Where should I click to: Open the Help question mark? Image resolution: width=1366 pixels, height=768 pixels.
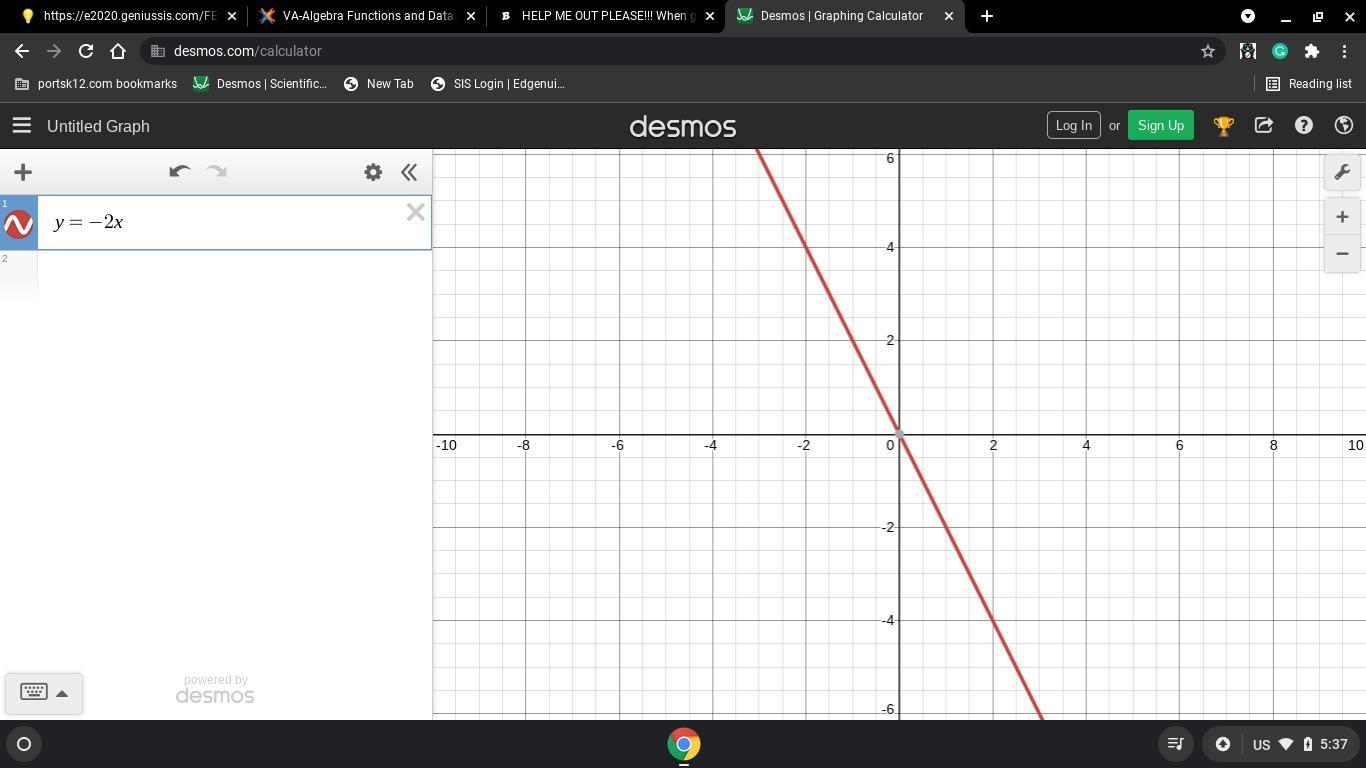[1304, 125]
